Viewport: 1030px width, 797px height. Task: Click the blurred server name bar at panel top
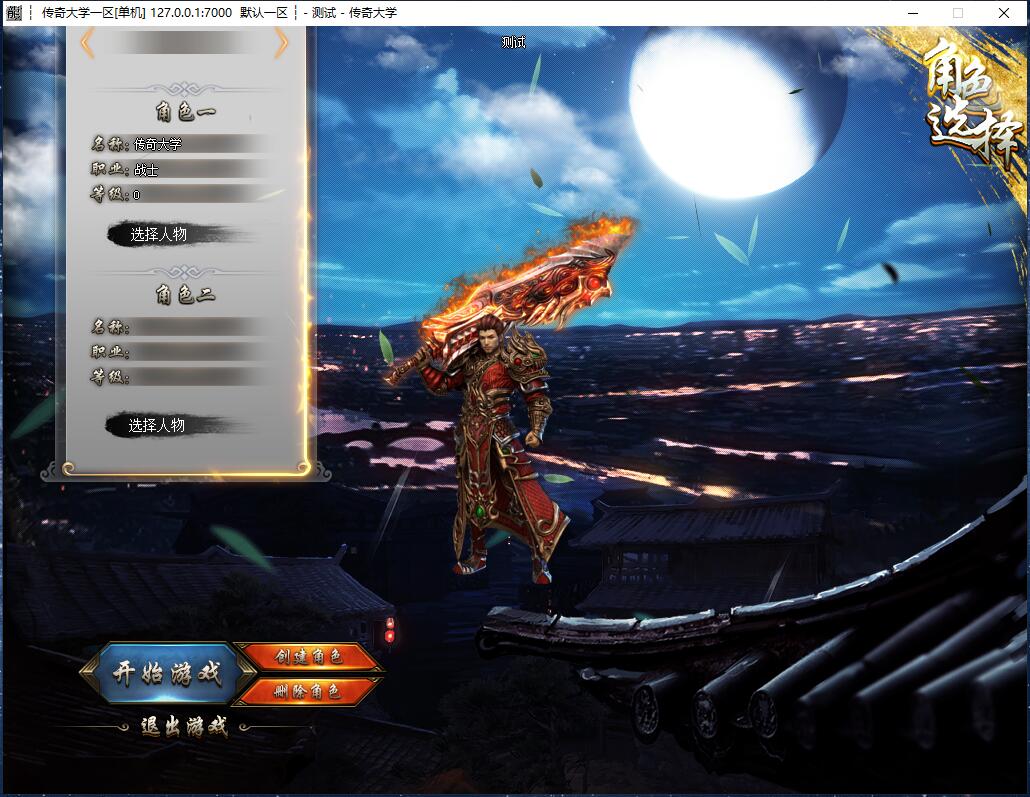tap(184, 44)
